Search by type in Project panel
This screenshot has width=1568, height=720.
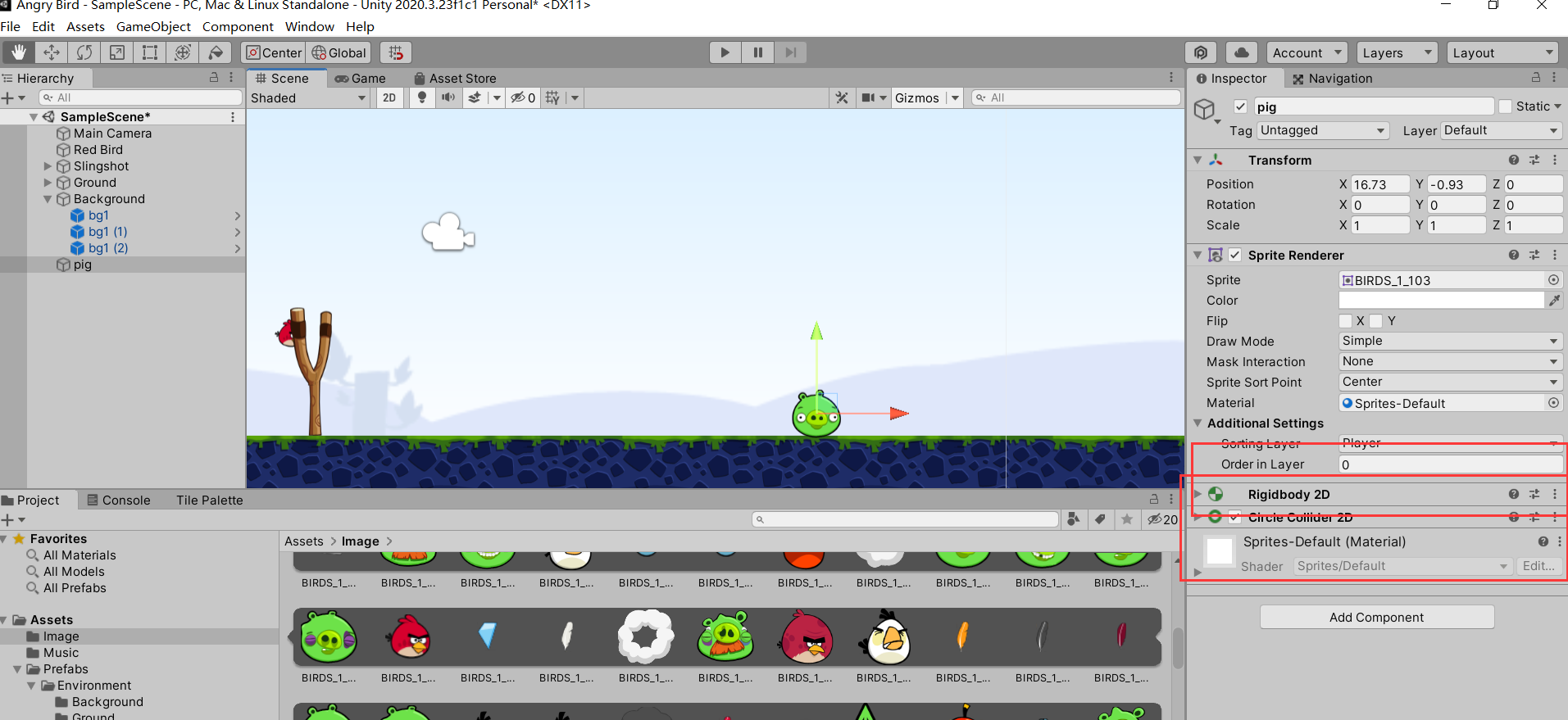pos(1072,519)
